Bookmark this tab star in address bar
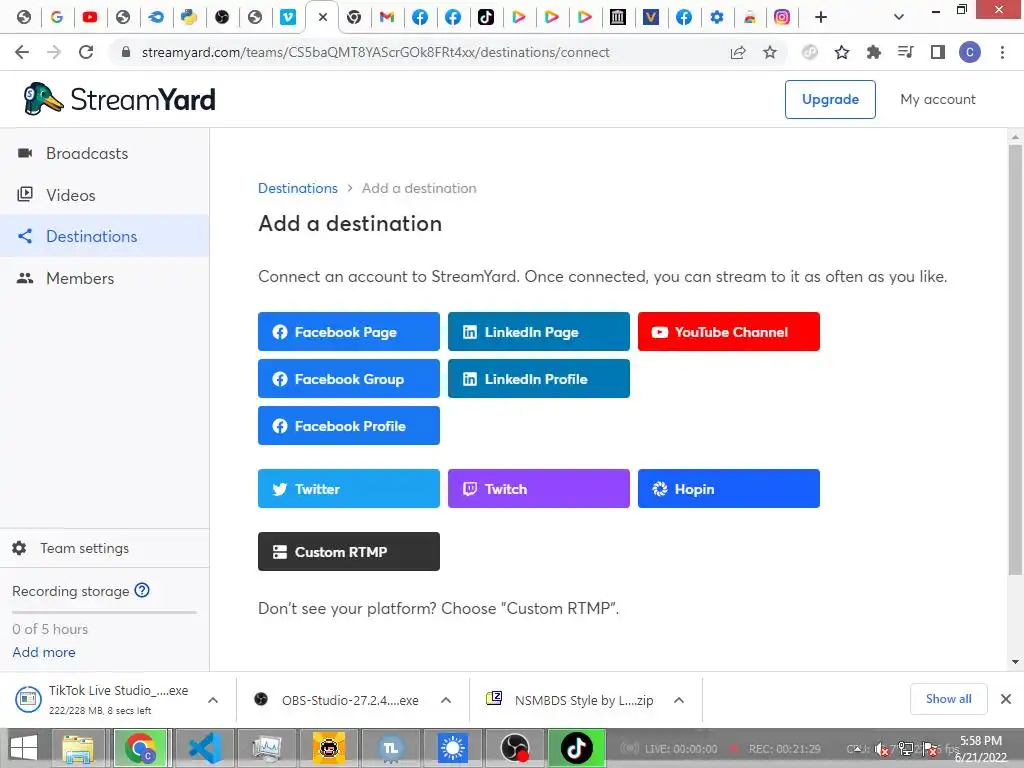Viewport: 1024px width, 768px height. [770, 52]
